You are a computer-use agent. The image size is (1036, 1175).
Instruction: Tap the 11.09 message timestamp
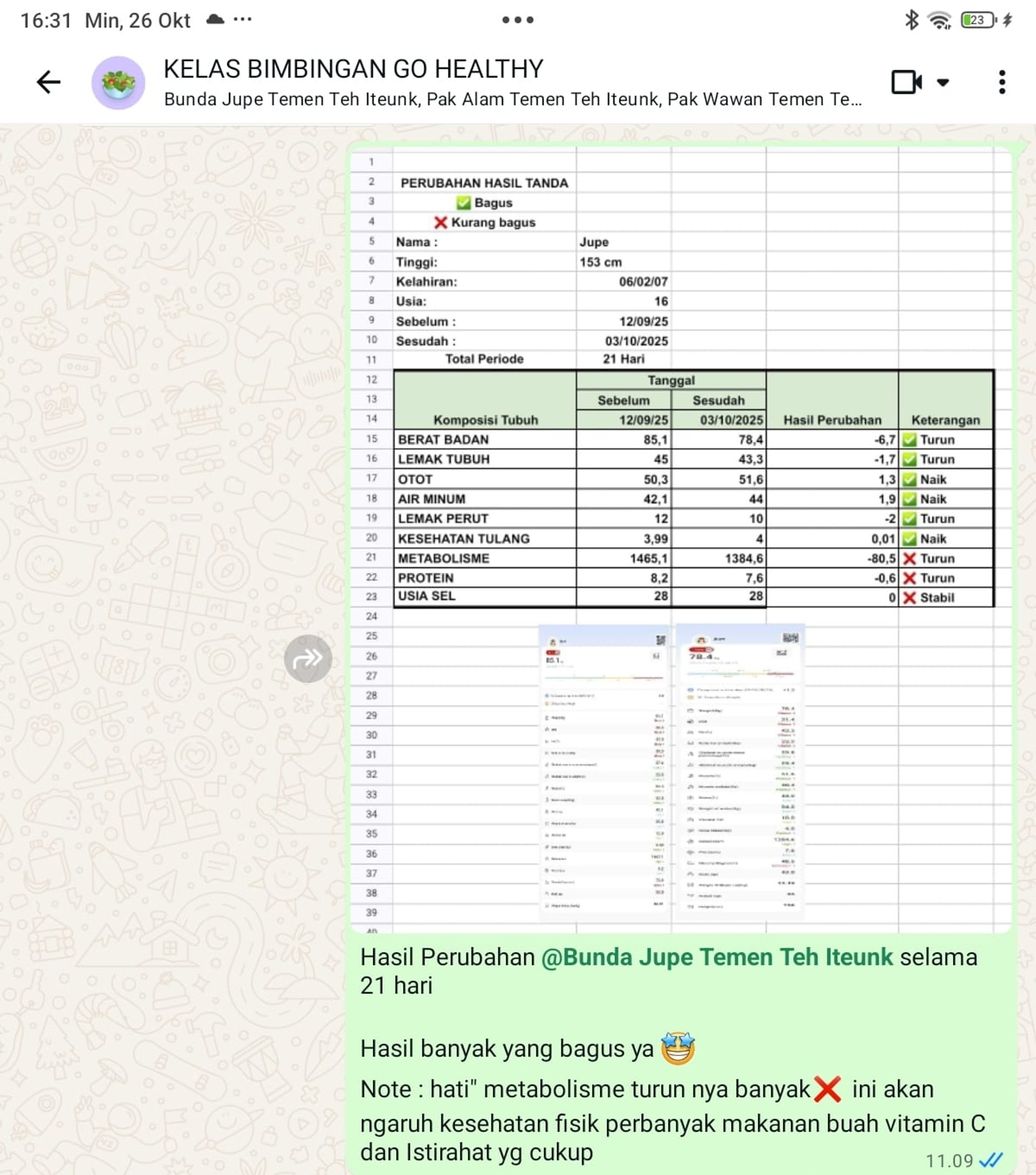pyautogui.click(x=949, y=1160)
